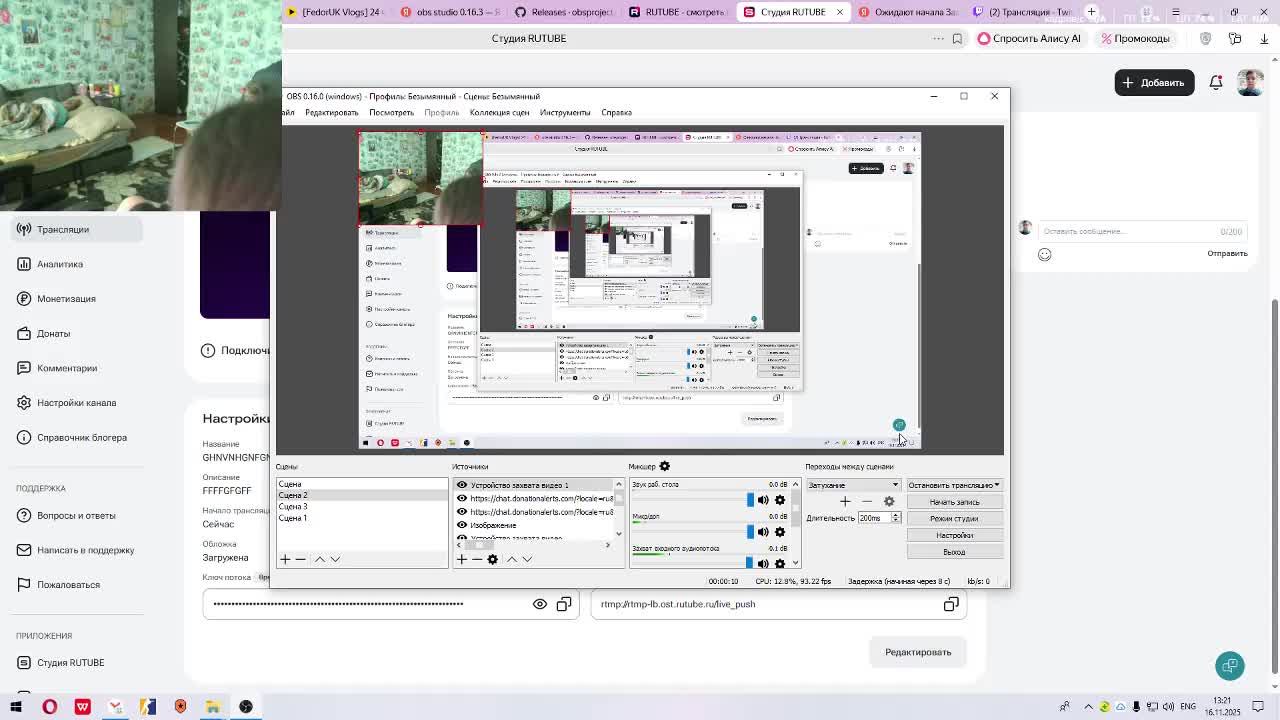Reveal the hidden stream key

(x=540, y=604)
